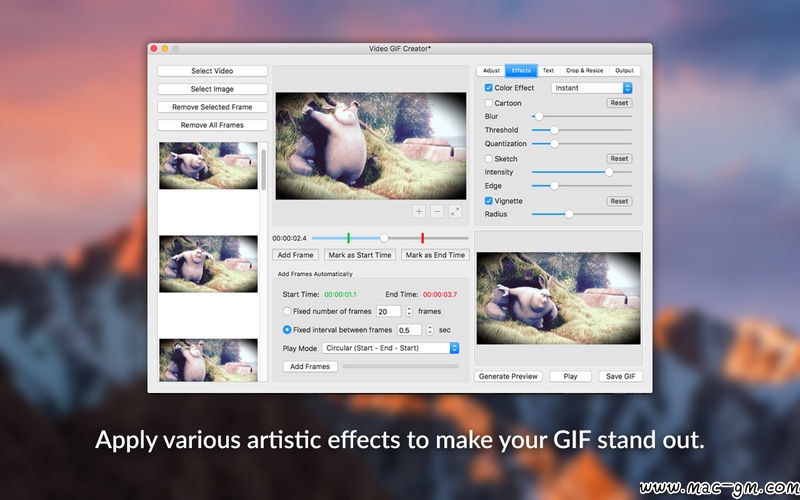The height and width of the screenshot is (500, 800).
Task: Click Mark as End Time
Action: point(435,255)
